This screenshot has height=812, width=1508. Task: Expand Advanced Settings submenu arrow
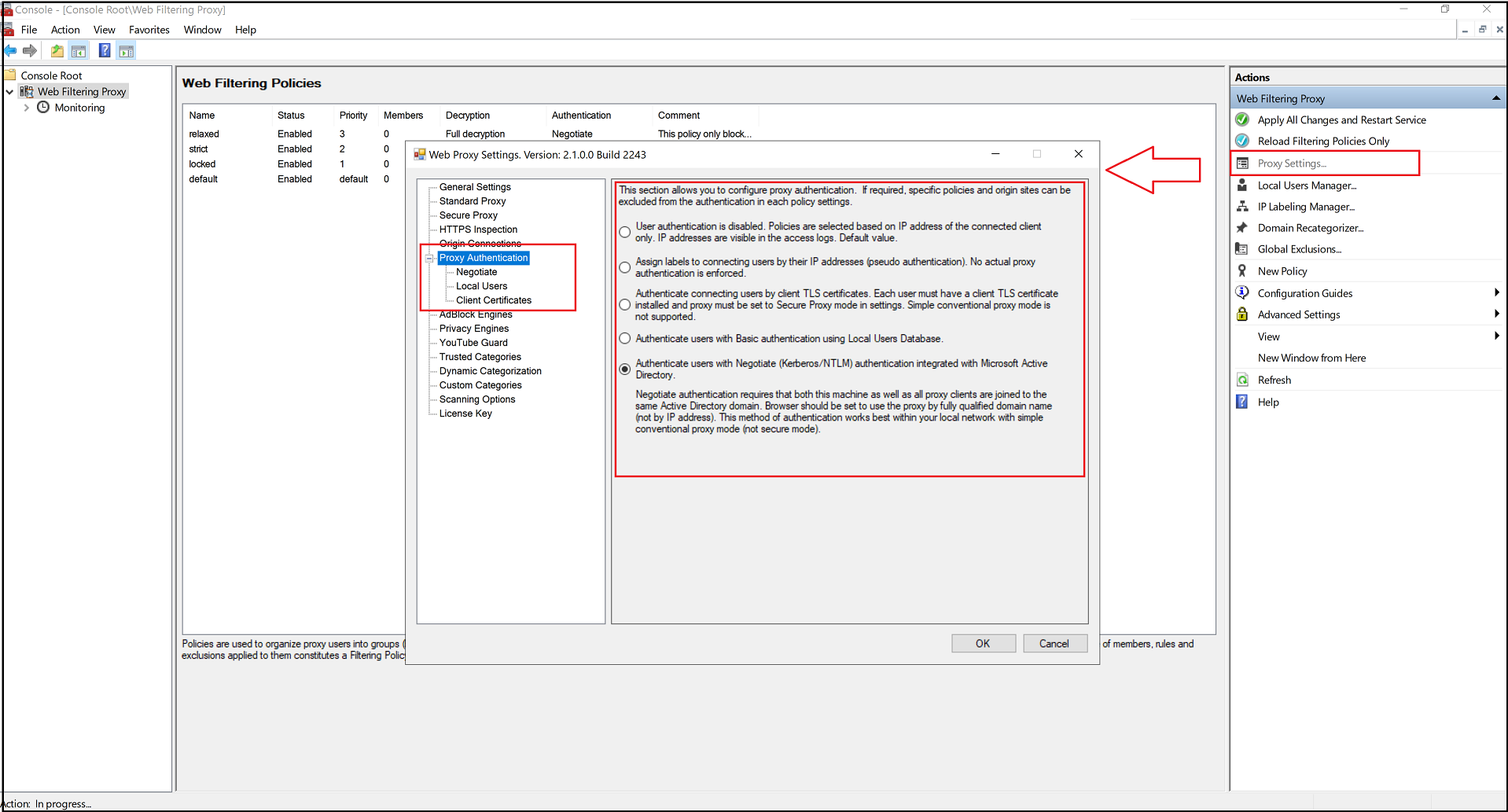point(1496,314)
